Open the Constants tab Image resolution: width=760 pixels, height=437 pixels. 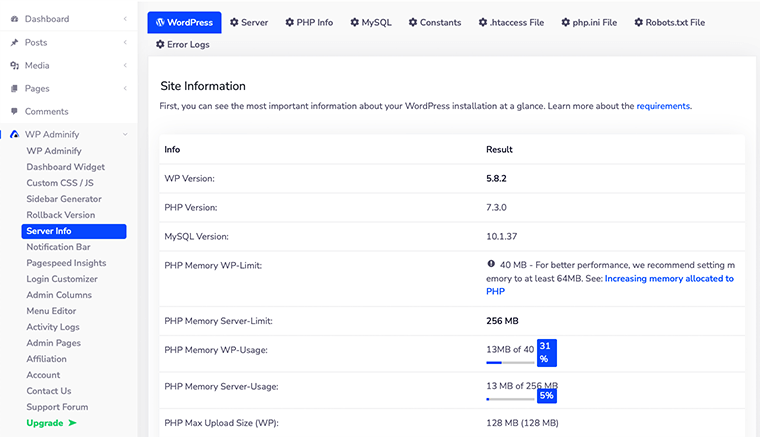(435, 22)
